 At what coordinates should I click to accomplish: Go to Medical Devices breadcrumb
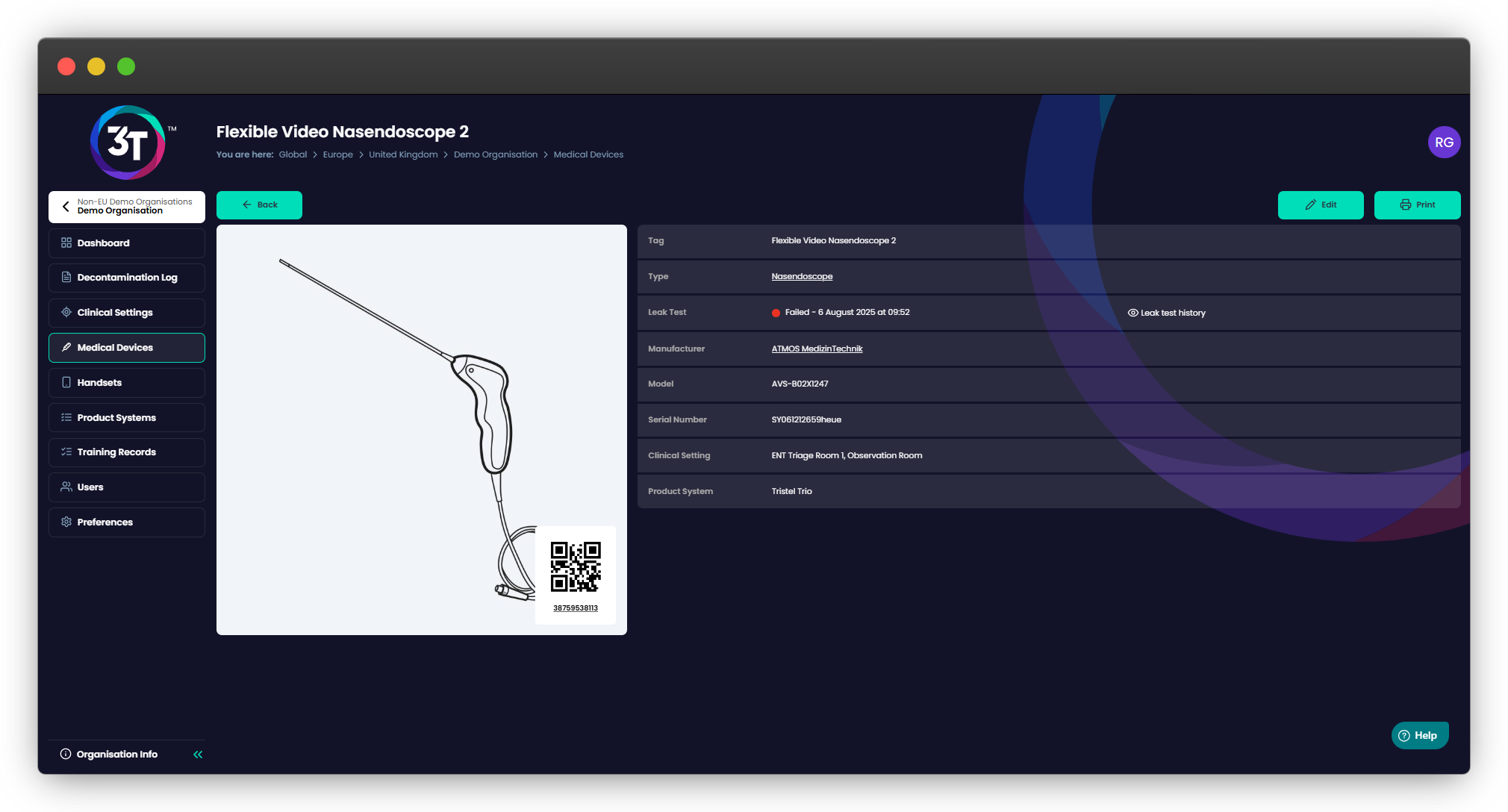588,154
